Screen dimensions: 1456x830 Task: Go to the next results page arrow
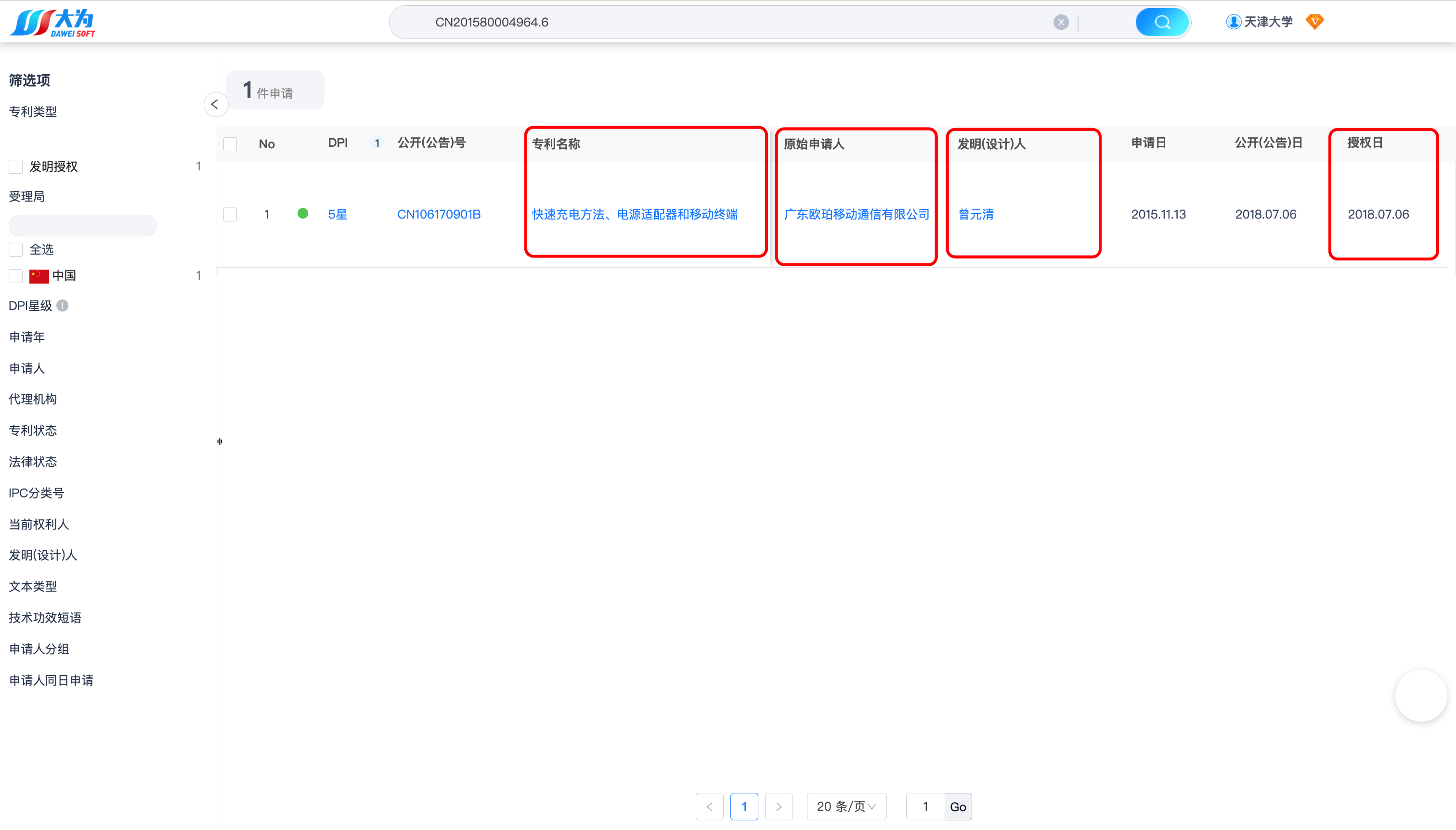pyautogui.click(x=779, y=806)
